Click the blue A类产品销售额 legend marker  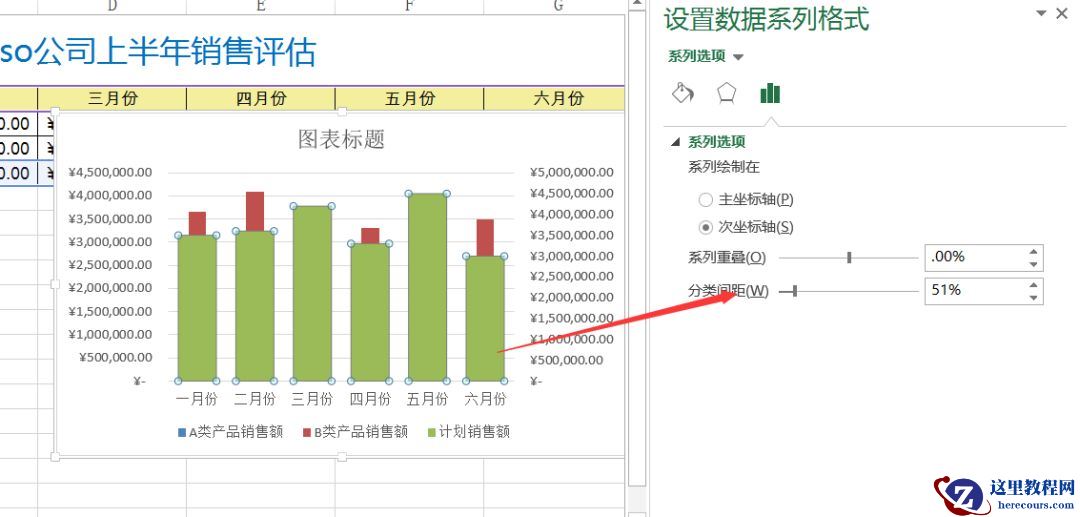[181, 433]
